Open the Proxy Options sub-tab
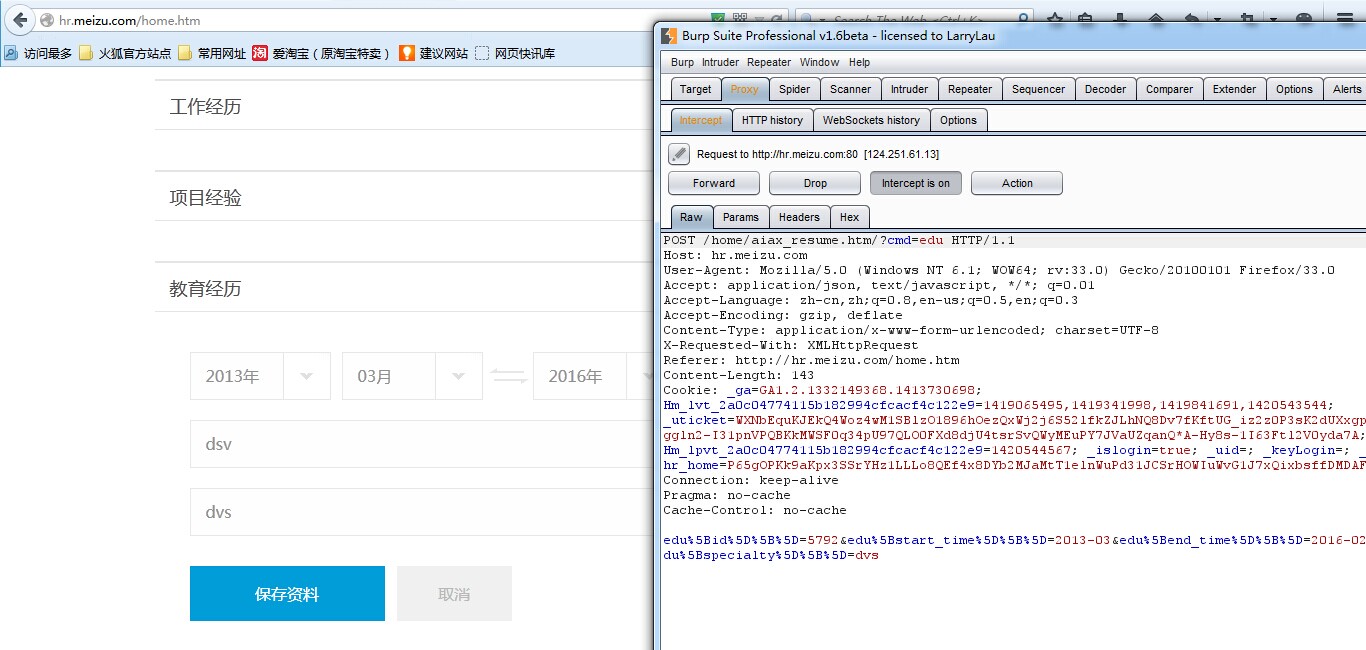 click(x=958, y=120)
